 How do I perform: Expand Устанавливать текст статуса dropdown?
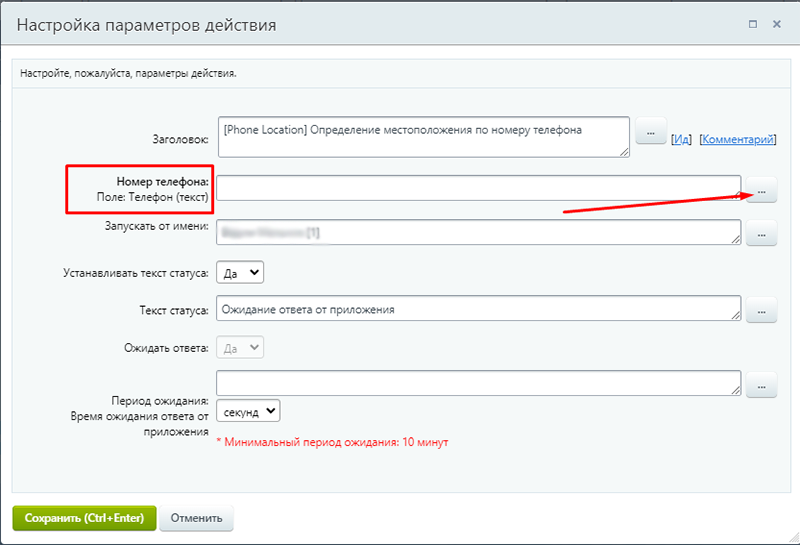click(x=240, y=272)
